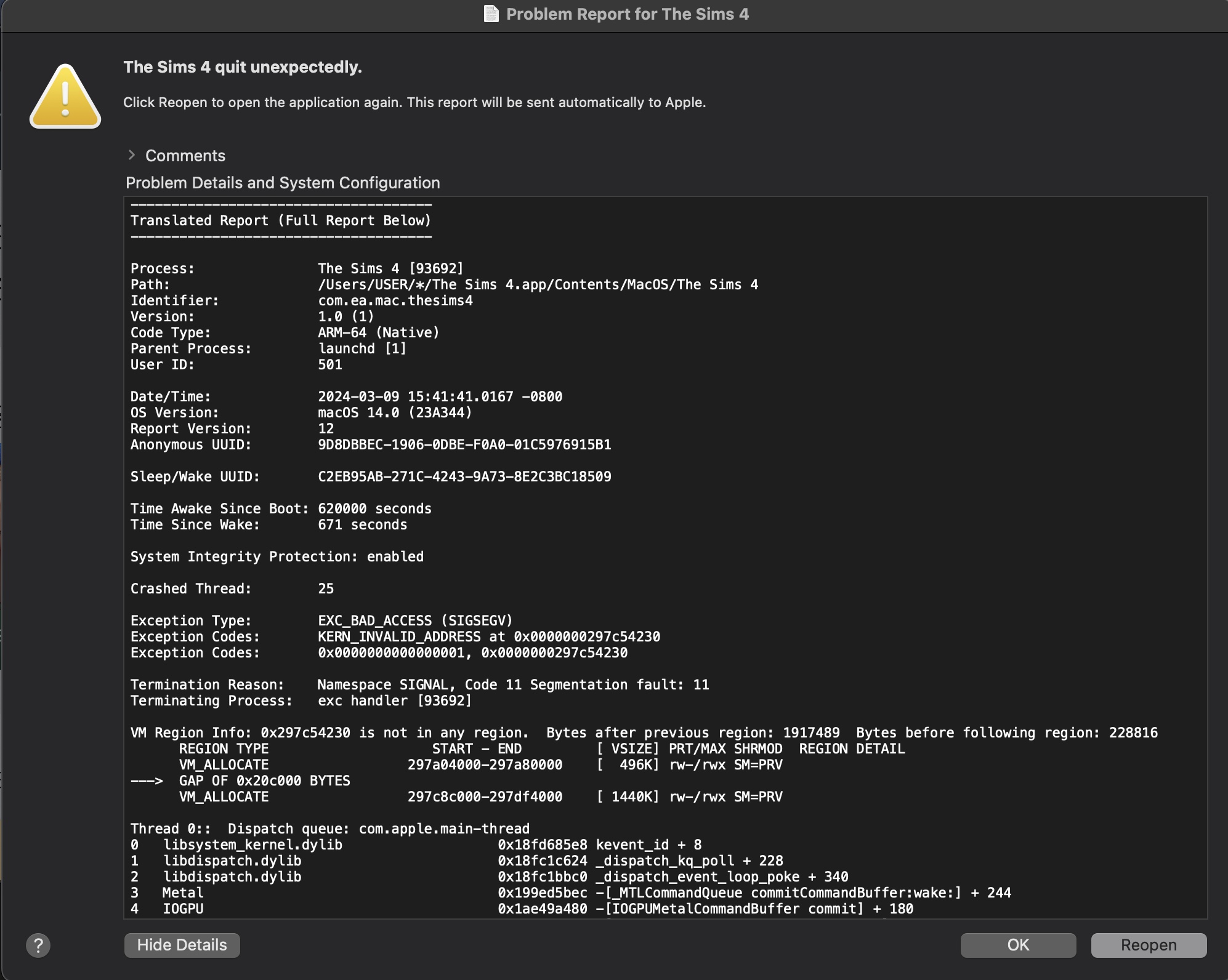Screen dimensions: 1228x980
Task: Click the 'quit unexpectedly' heading text
Action: [x=243, y=67]
